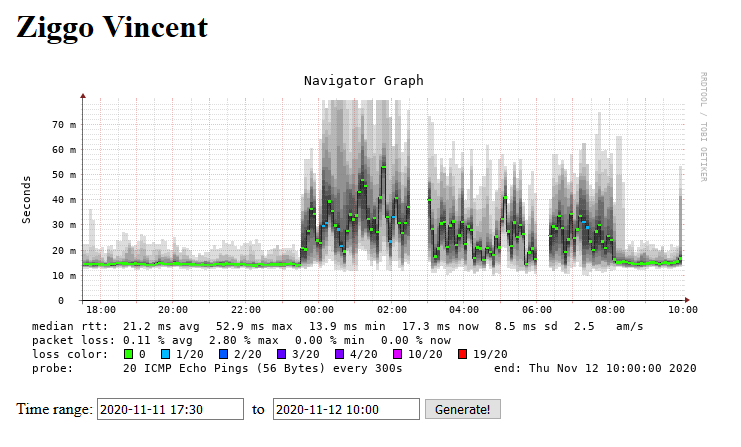Click the 30 m y-axis label
The image size is (741, 447).
click(64, 225)
